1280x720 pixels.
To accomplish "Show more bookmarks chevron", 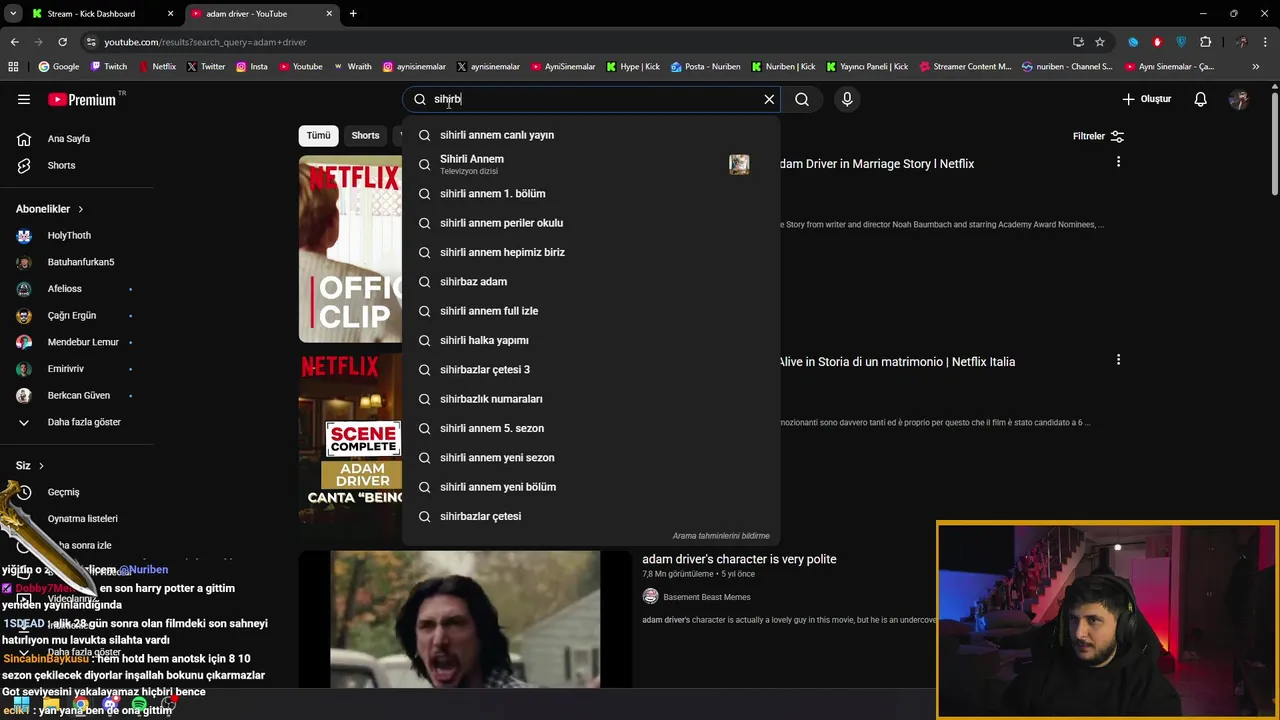I will (x=1256, y=67).
